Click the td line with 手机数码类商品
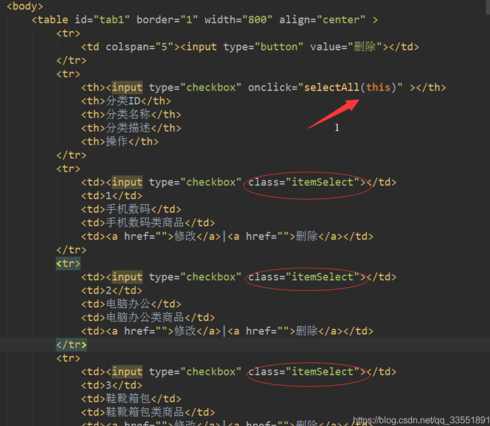This screenshot has height=426, width=490. click(148, 223)
